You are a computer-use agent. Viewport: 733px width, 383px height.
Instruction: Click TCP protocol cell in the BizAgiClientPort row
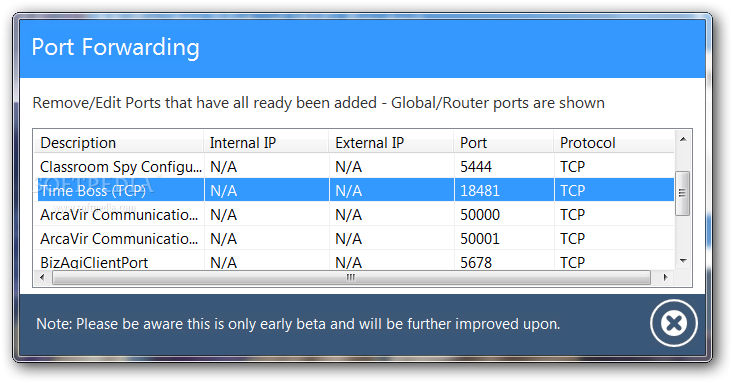click(x=573, y=262)
